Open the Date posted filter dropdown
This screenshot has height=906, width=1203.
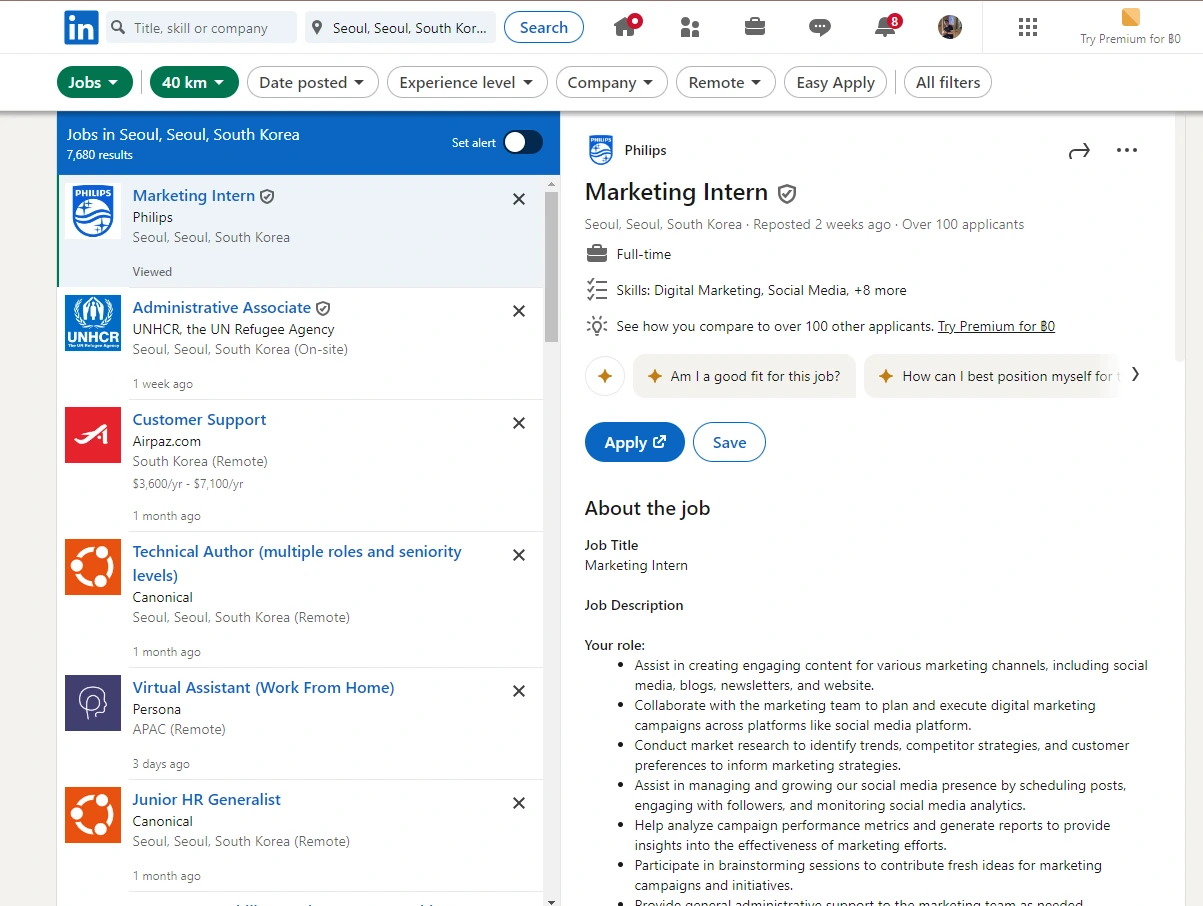pos(313,82)
